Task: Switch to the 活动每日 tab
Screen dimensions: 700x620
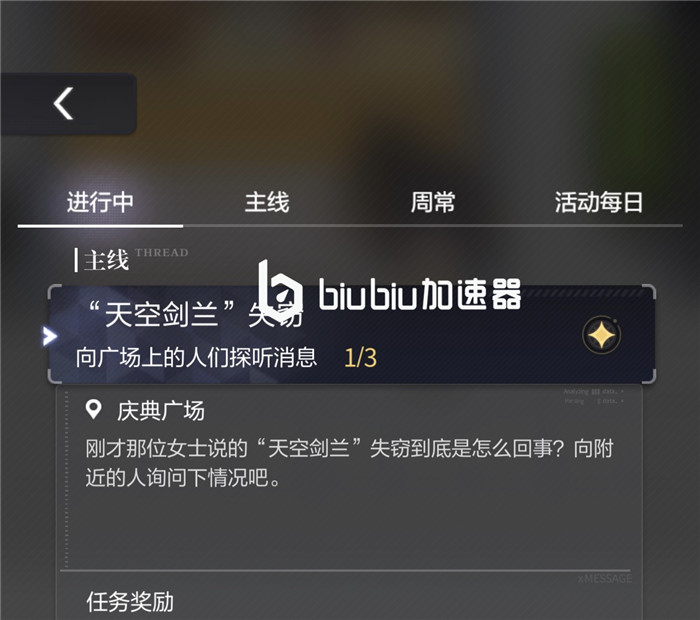Action: coord(599,202)
